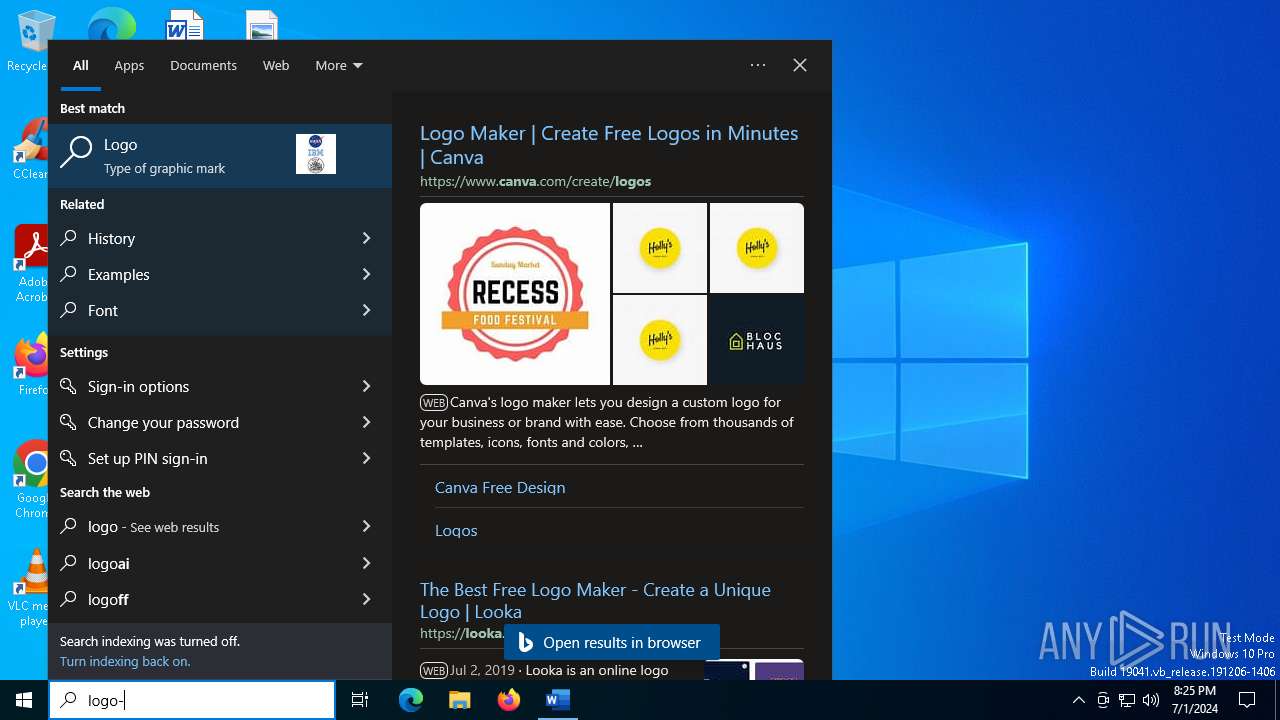Open the network status tray icon

coord(1127,700)
